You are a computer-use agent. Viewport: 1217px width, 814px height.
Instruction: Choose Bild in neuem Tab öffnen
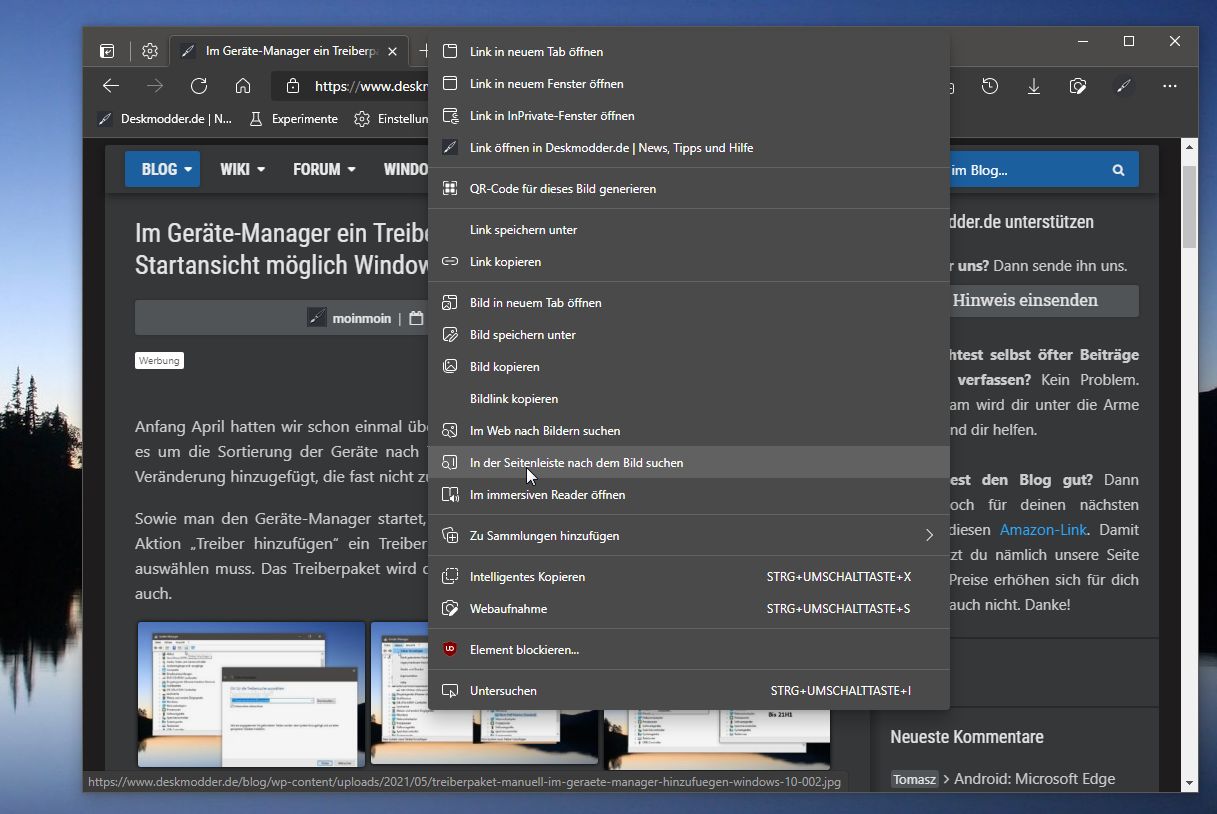point(688,303)
